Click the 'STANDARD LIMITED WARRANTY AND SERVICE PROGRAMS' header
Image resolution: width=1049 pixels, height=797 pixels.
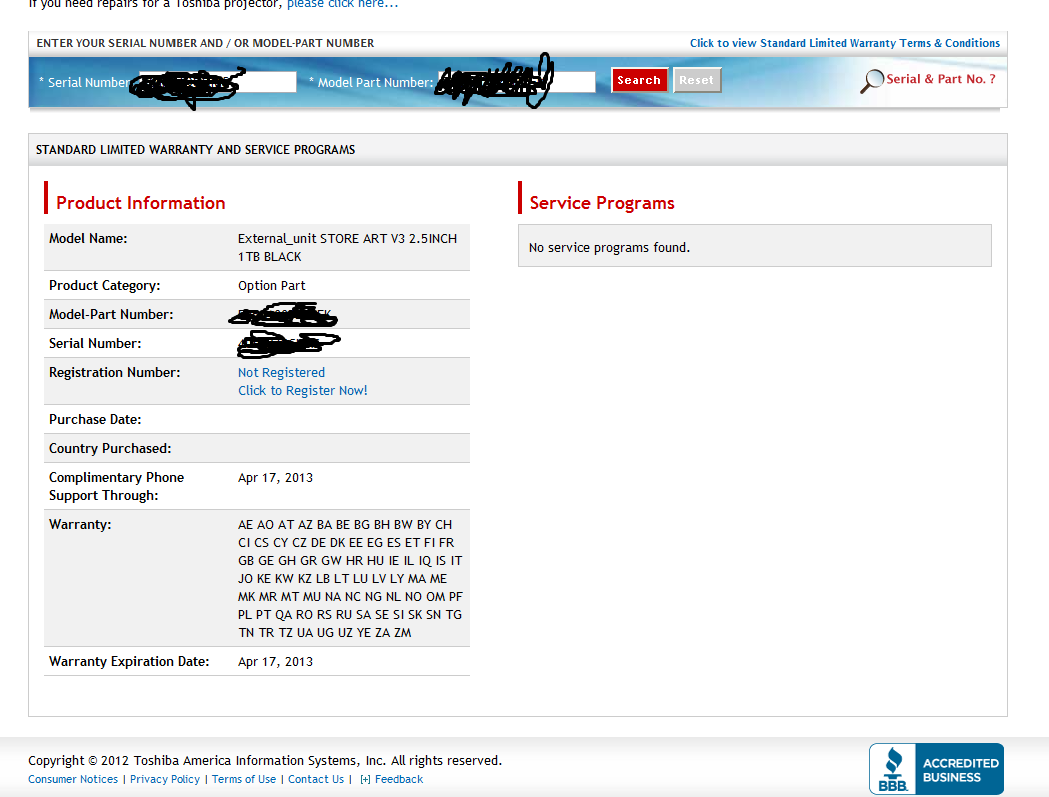(195, 150)
